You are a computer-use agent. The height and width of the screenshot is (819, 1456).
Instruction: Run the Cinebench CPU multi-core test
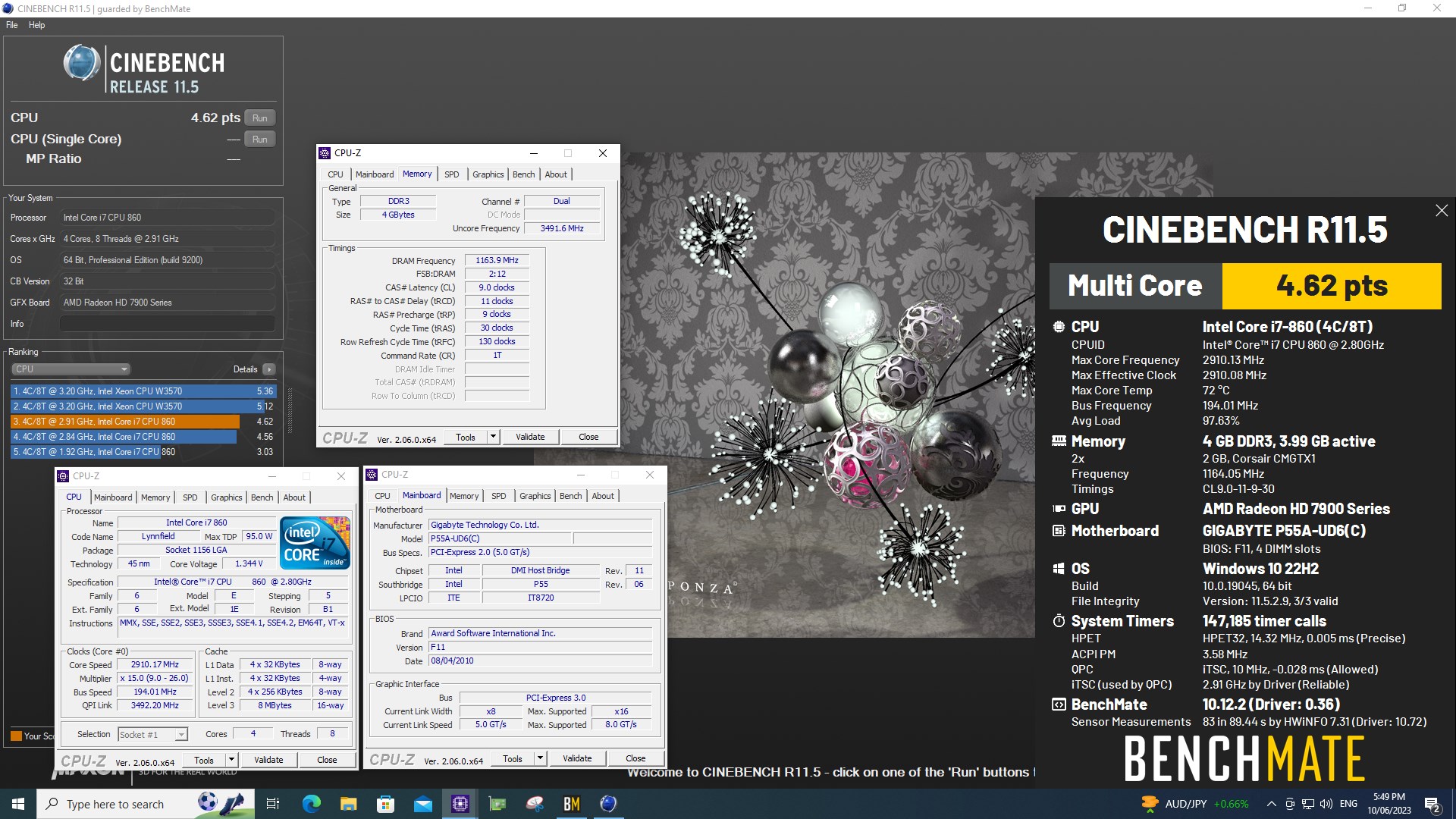[259, 118]
